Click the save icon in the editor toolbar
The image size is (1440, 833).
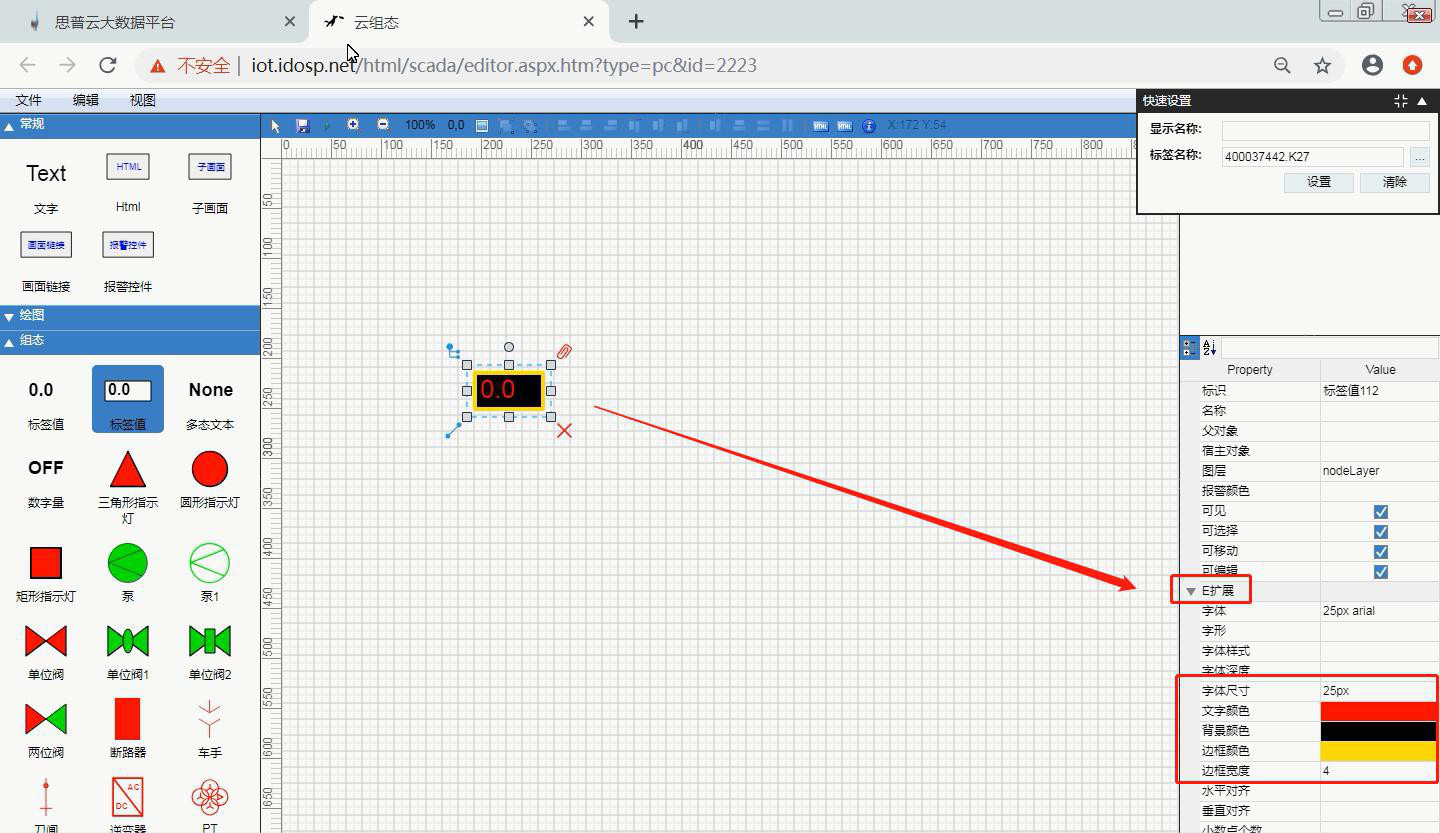click(x=303, y=125)
